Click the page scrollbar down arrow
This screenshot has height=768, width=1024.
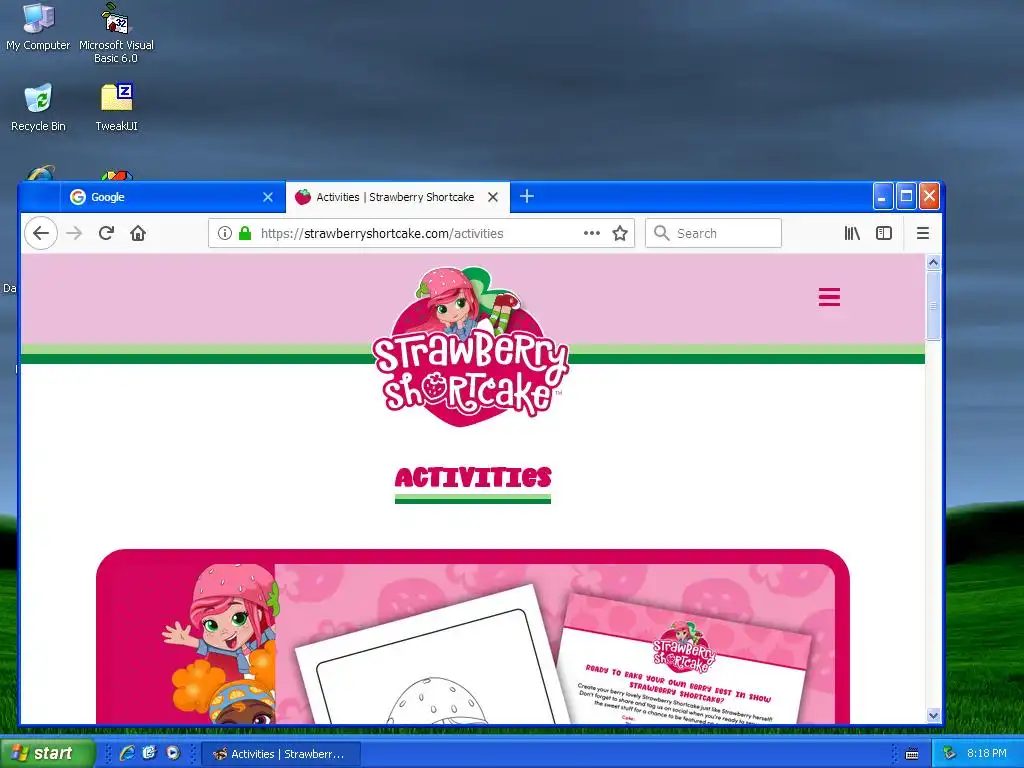point(933,715)
